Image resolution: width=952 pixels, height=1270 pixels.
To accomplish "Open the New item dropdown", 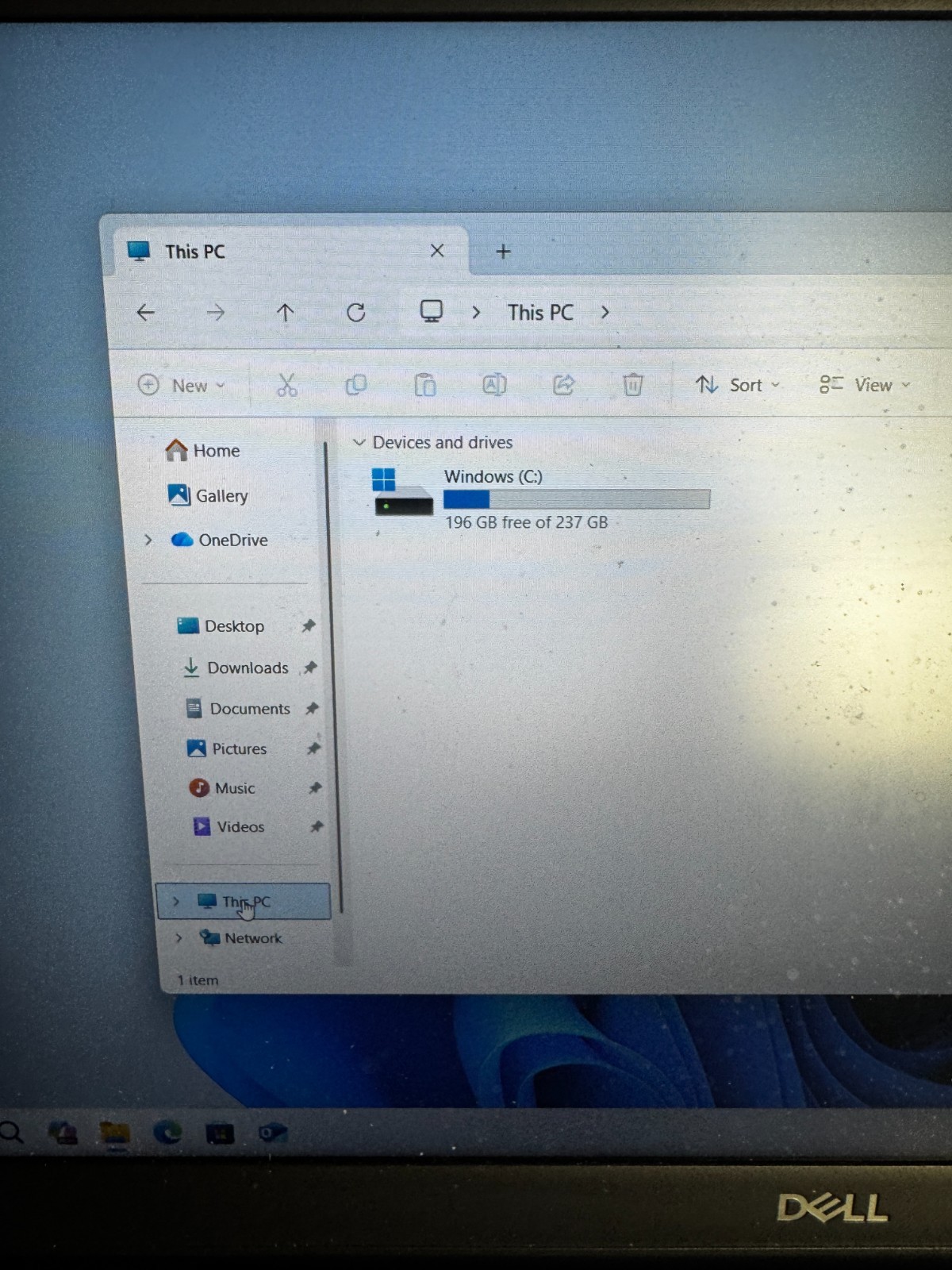I will 182,386.
